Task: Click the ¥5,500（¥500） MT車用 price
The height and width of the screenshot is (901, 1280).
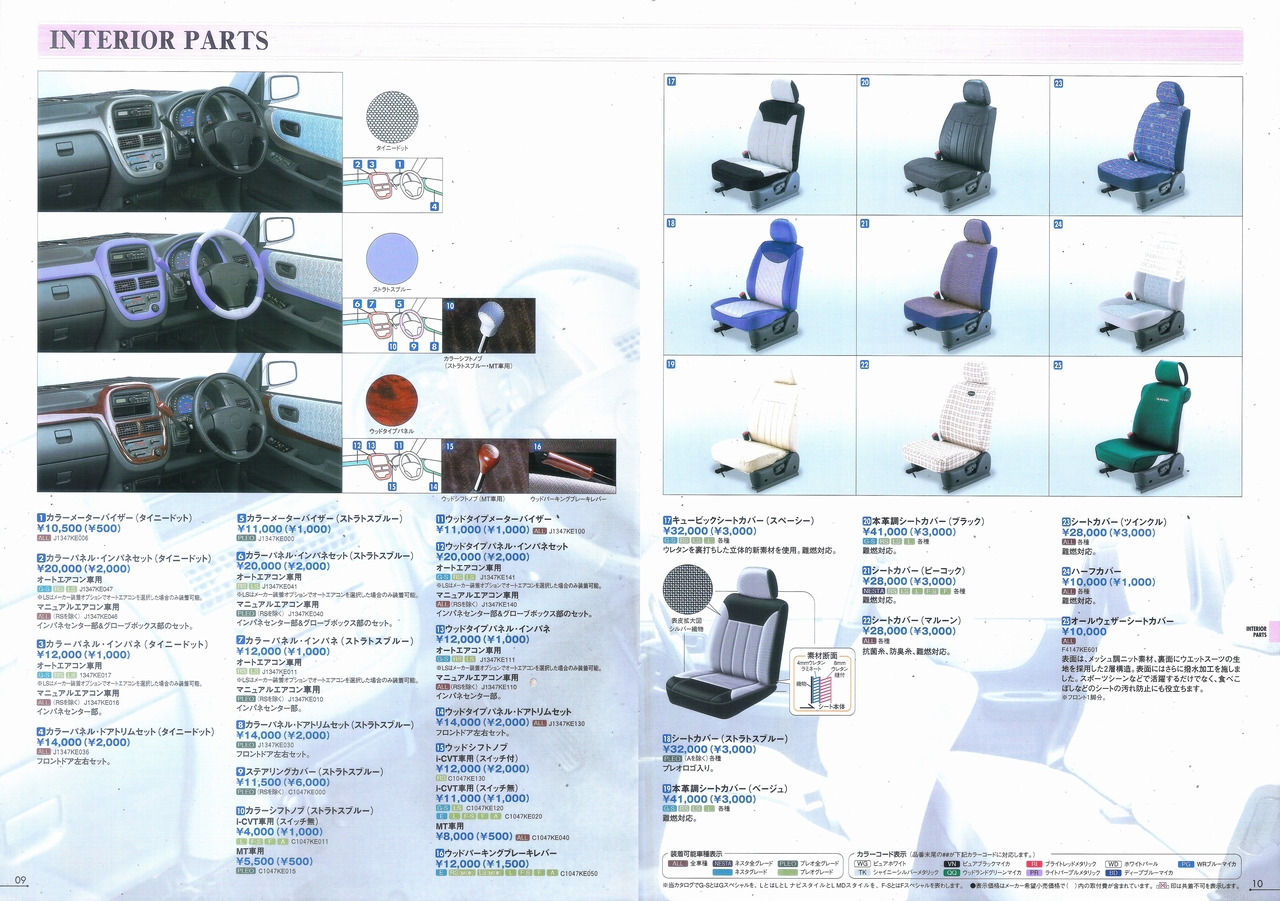Action: pyautogui.click(x=275, y=861)
